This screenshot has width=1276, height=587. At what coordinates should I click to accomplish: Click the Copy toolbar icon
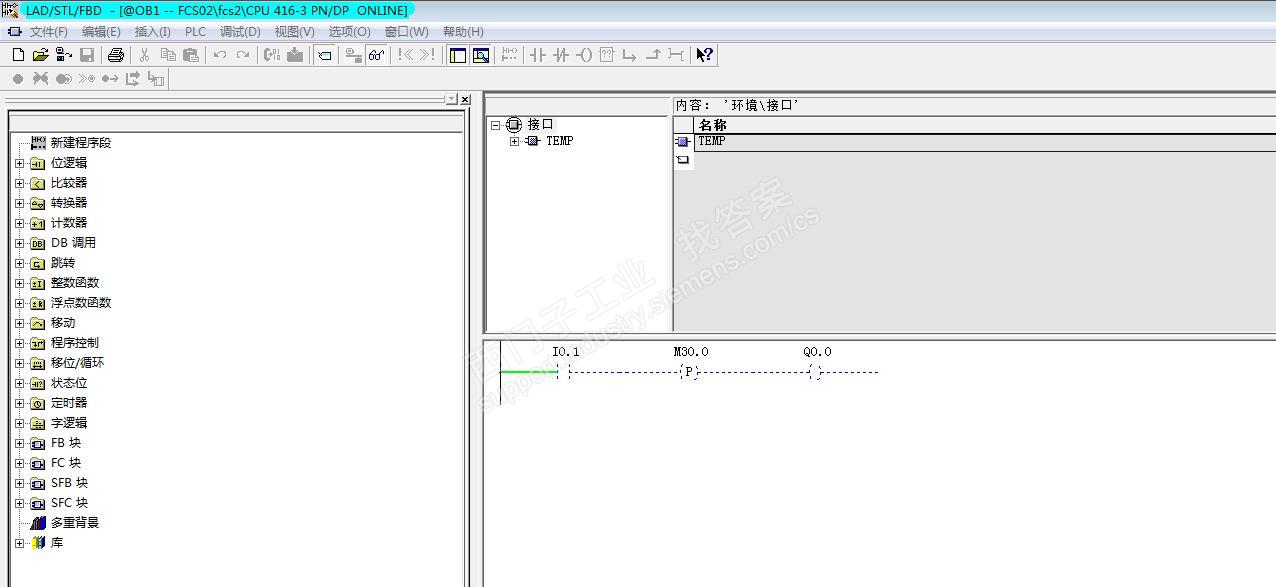click(x=168, y=55)
